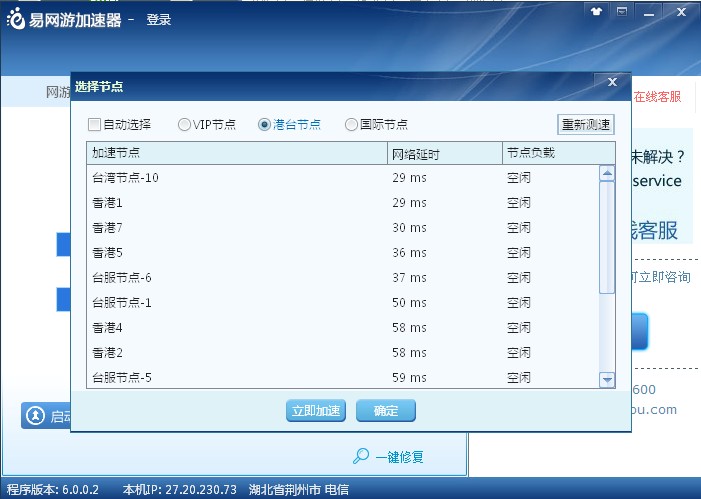Click the node list scrollbar thumb
Viewport: 701px width, 499px height.
tap(607, 237)
